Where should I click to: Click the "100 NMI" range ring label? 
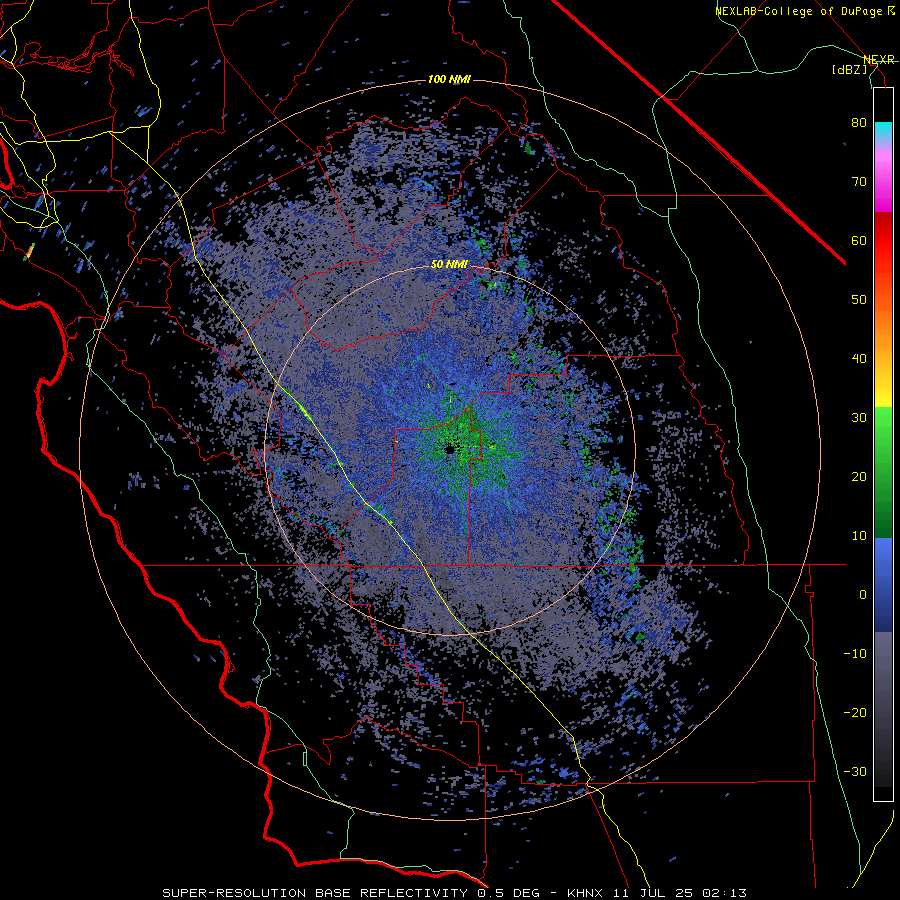[449, 79]
